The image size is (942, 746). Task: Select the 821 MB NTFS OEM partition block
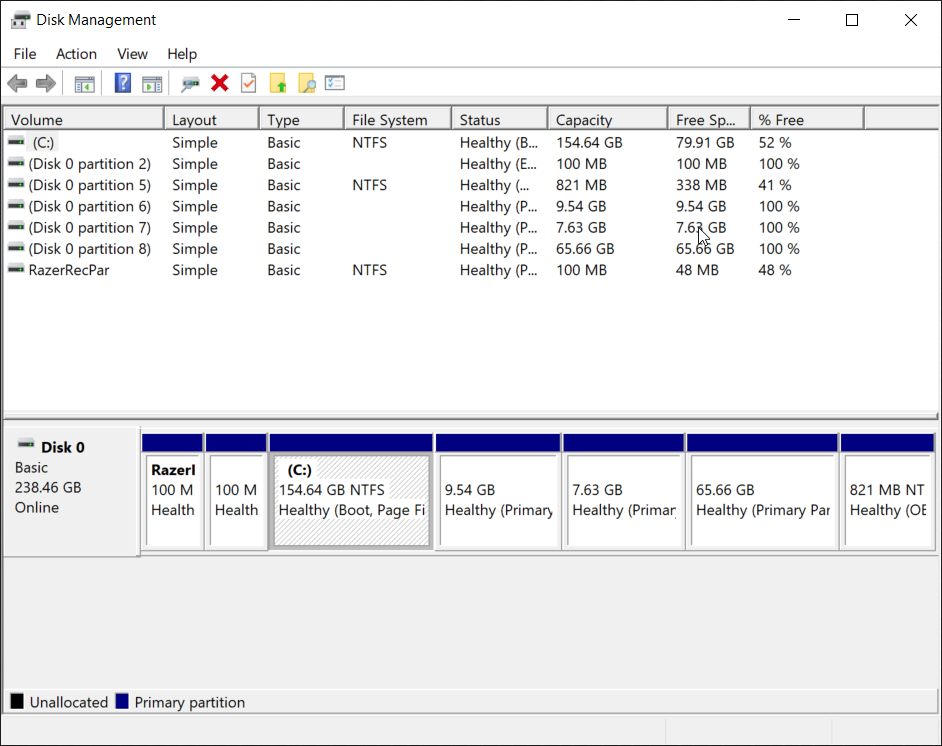coord(888,491)
